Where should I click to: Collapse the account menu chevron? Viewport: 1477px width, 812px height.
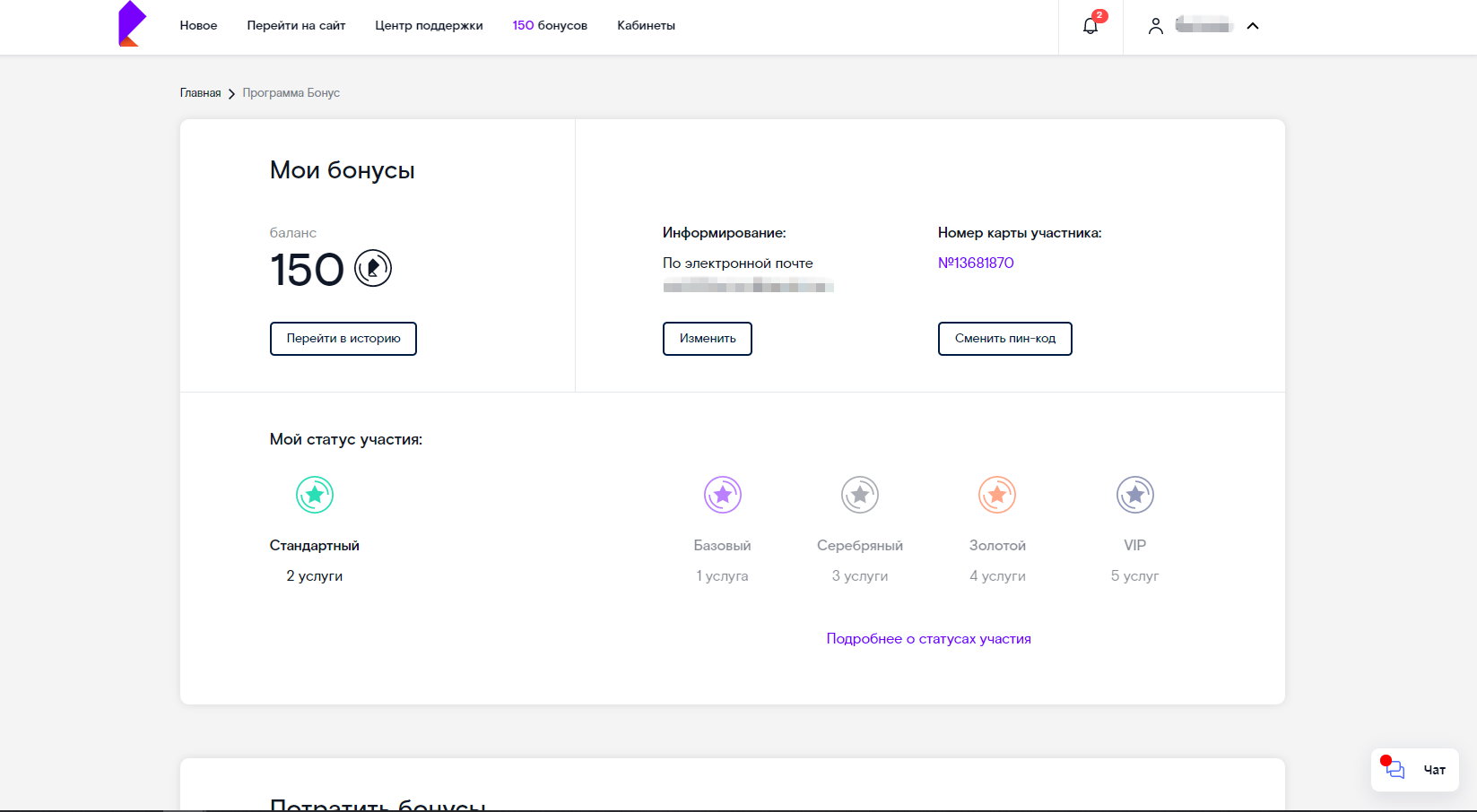click(1253, 26)
